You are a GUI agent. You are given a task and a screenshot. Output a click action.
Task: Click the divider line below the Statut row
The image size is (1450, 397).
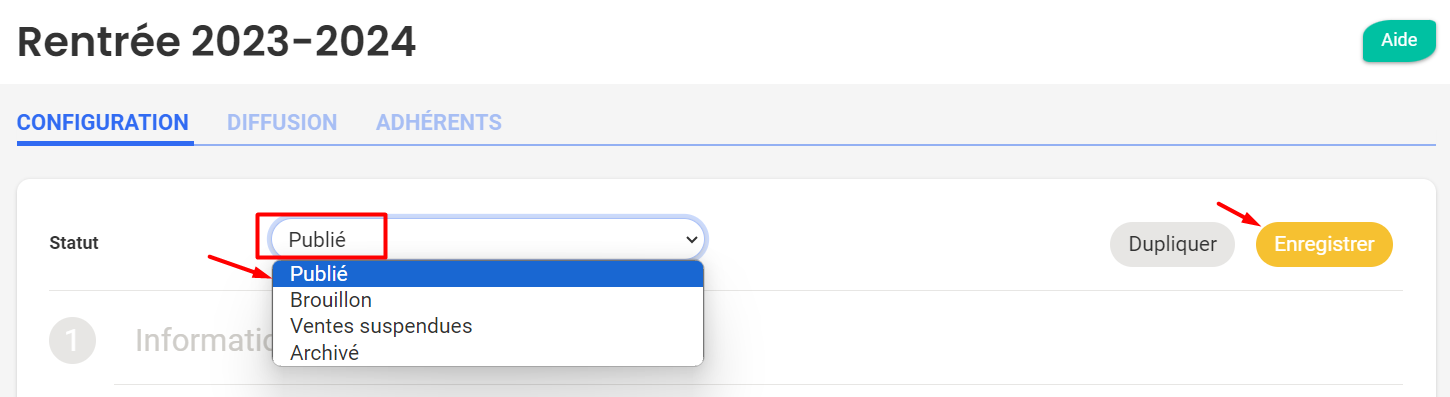click(x=726, y=291)
